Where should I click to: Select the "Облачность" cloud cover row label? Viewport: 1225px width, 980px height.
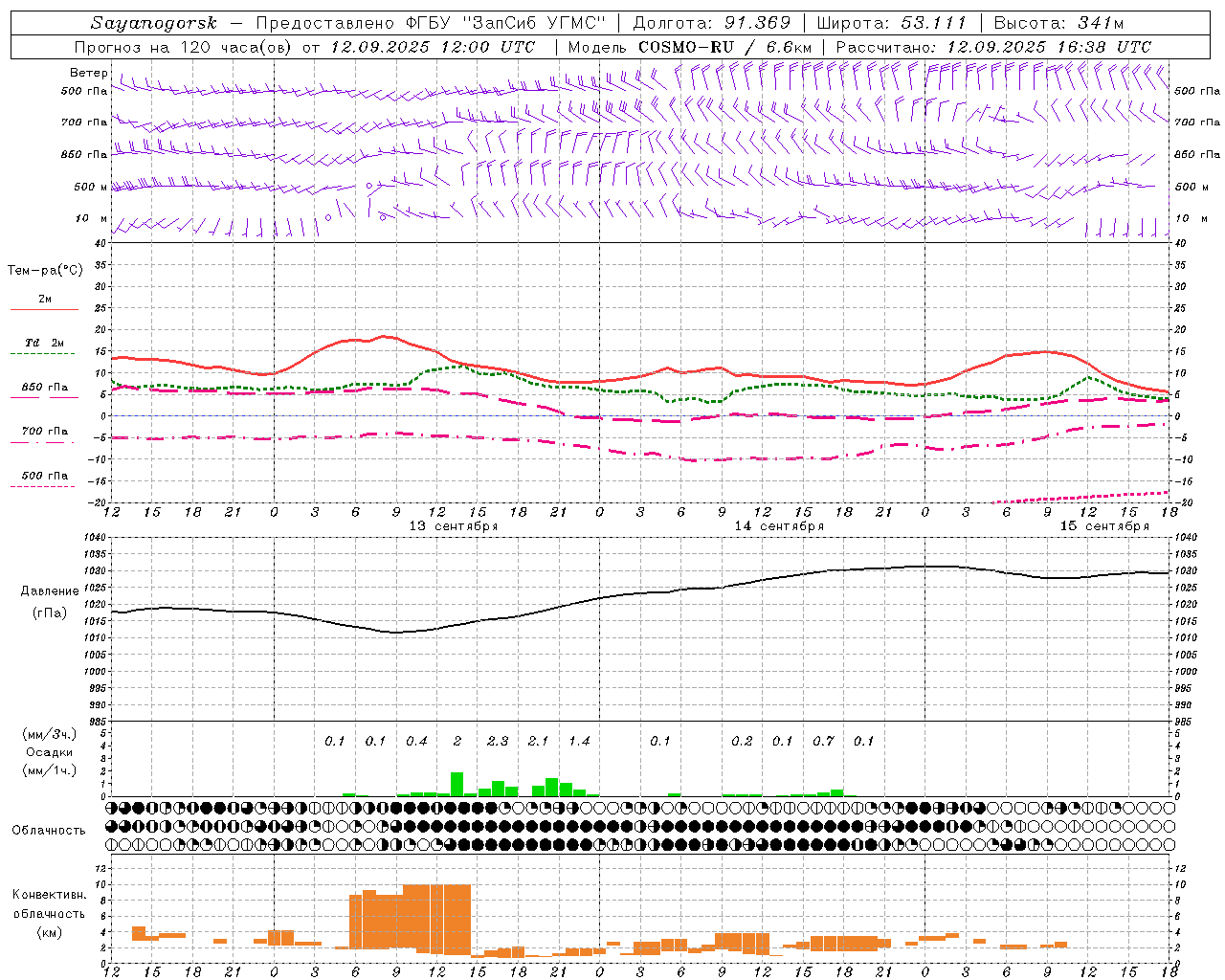click(49, 831)
